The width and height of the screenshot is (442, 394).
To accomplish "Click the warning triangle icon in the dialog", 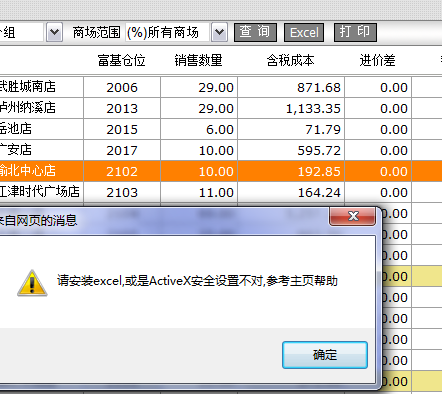I will click(x=32, y=283).
